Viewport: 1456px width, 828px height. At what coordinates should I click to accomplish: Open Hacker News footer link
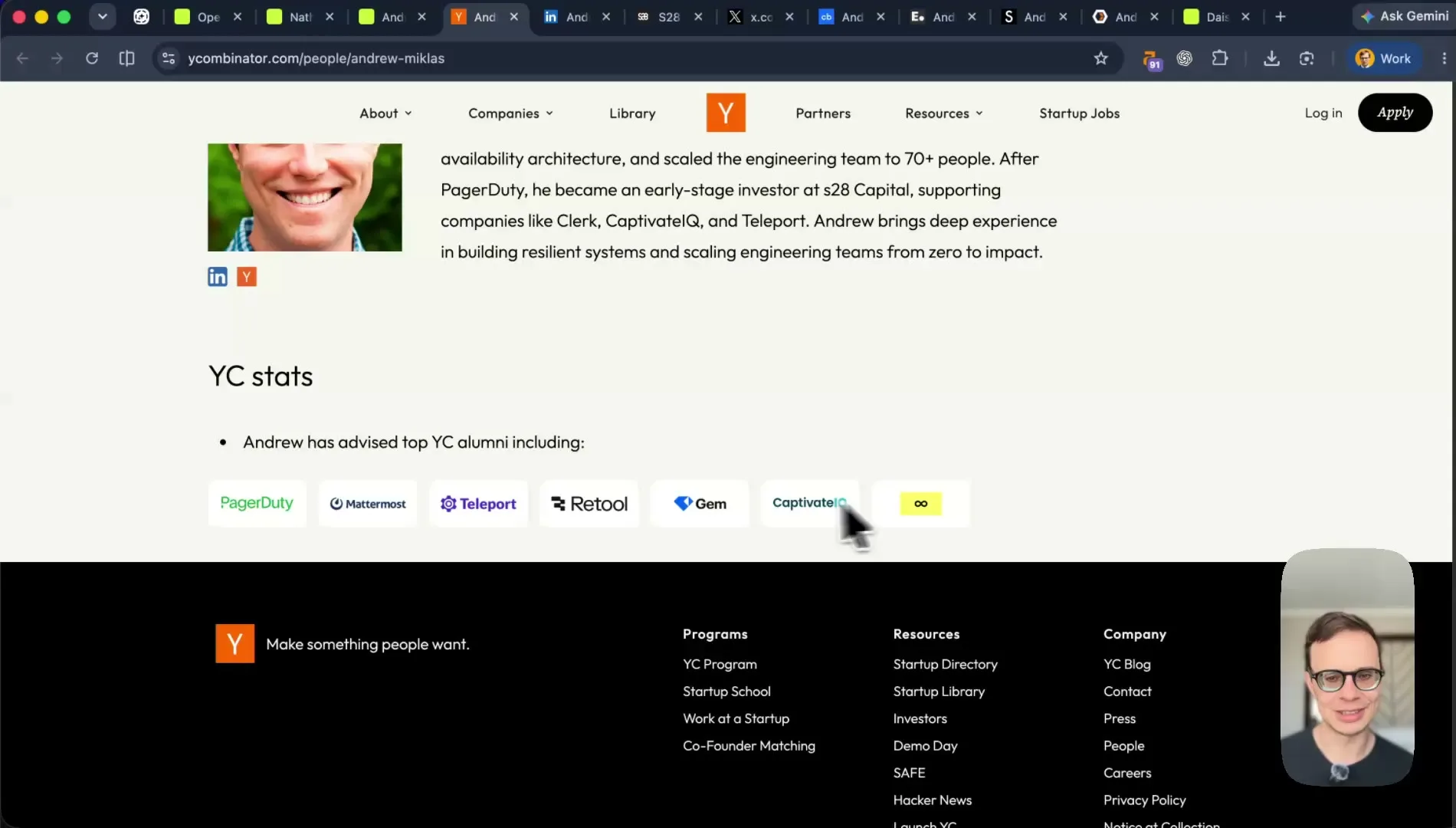tap(932, 800)
